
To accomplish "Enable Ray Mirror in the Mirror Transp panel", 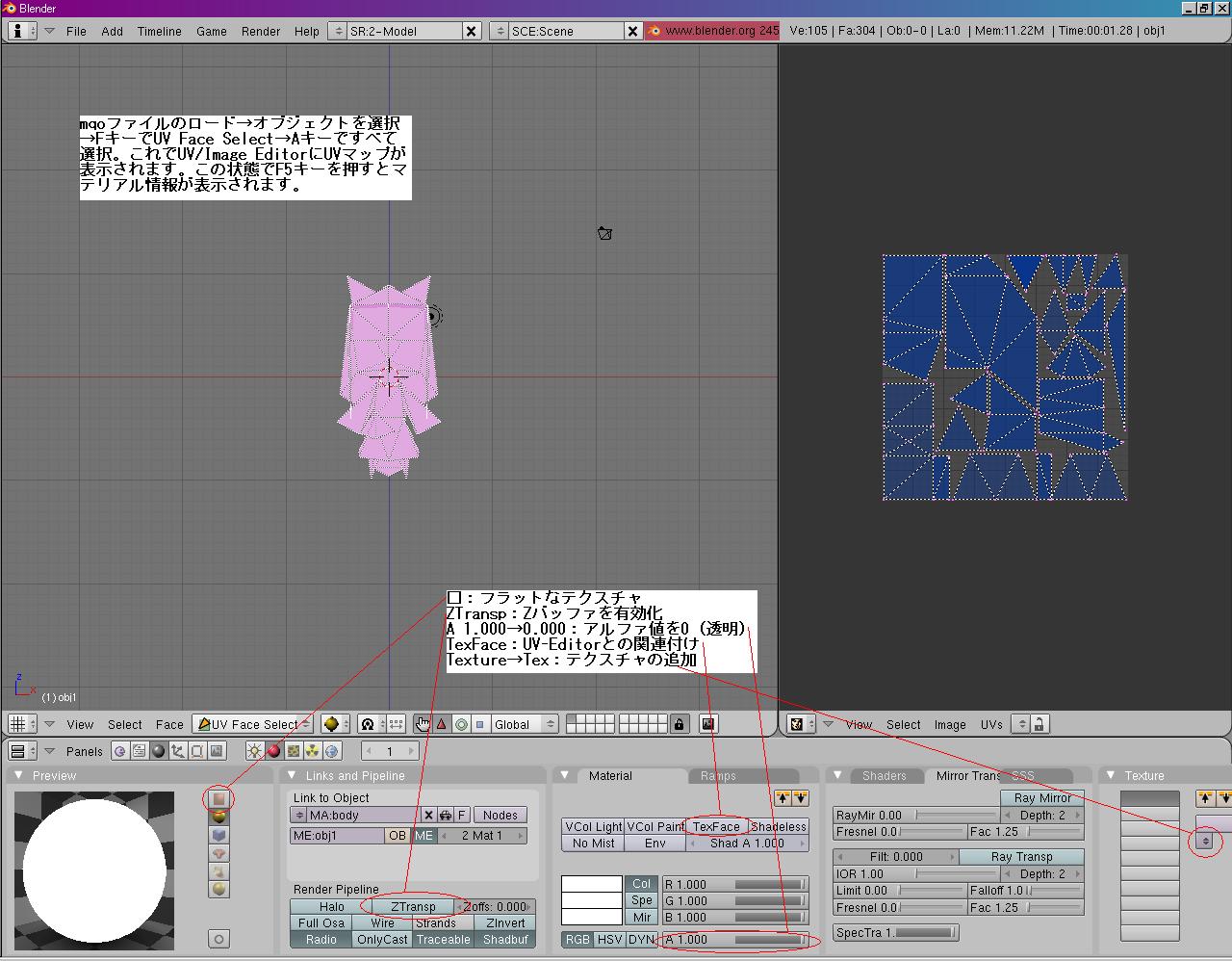I will coord(1041,797).
